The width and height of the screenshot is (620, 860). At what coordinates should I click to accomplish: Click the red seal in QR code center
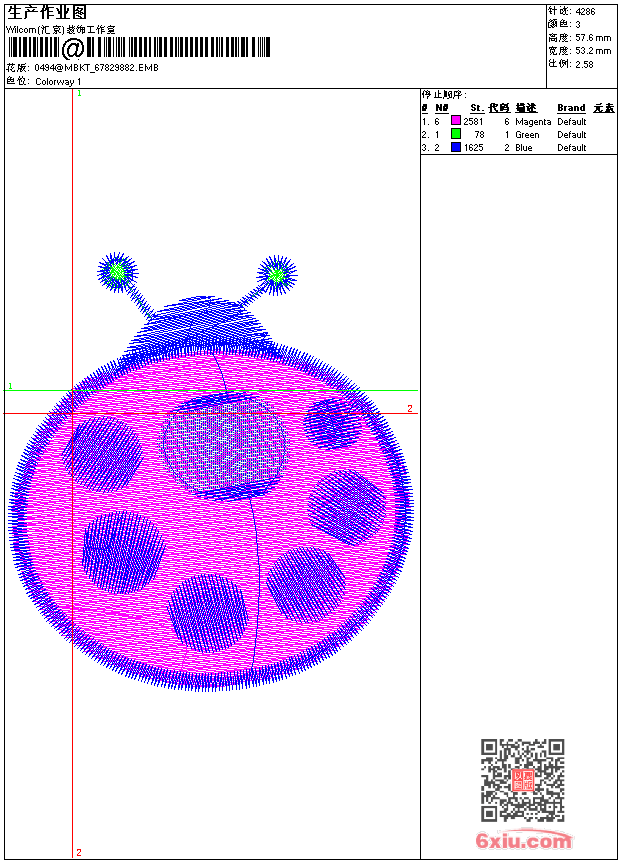point(522,780)
